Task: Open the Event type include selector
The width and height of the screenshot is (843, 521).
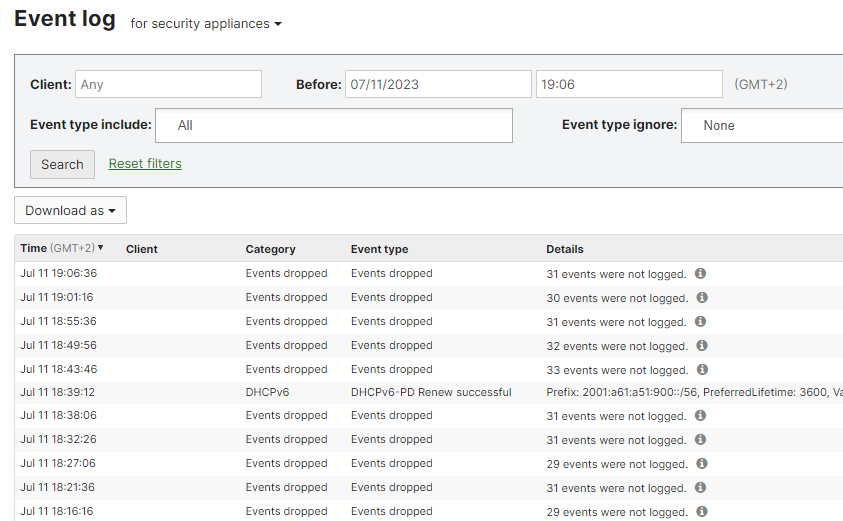Action: point(334,125)
